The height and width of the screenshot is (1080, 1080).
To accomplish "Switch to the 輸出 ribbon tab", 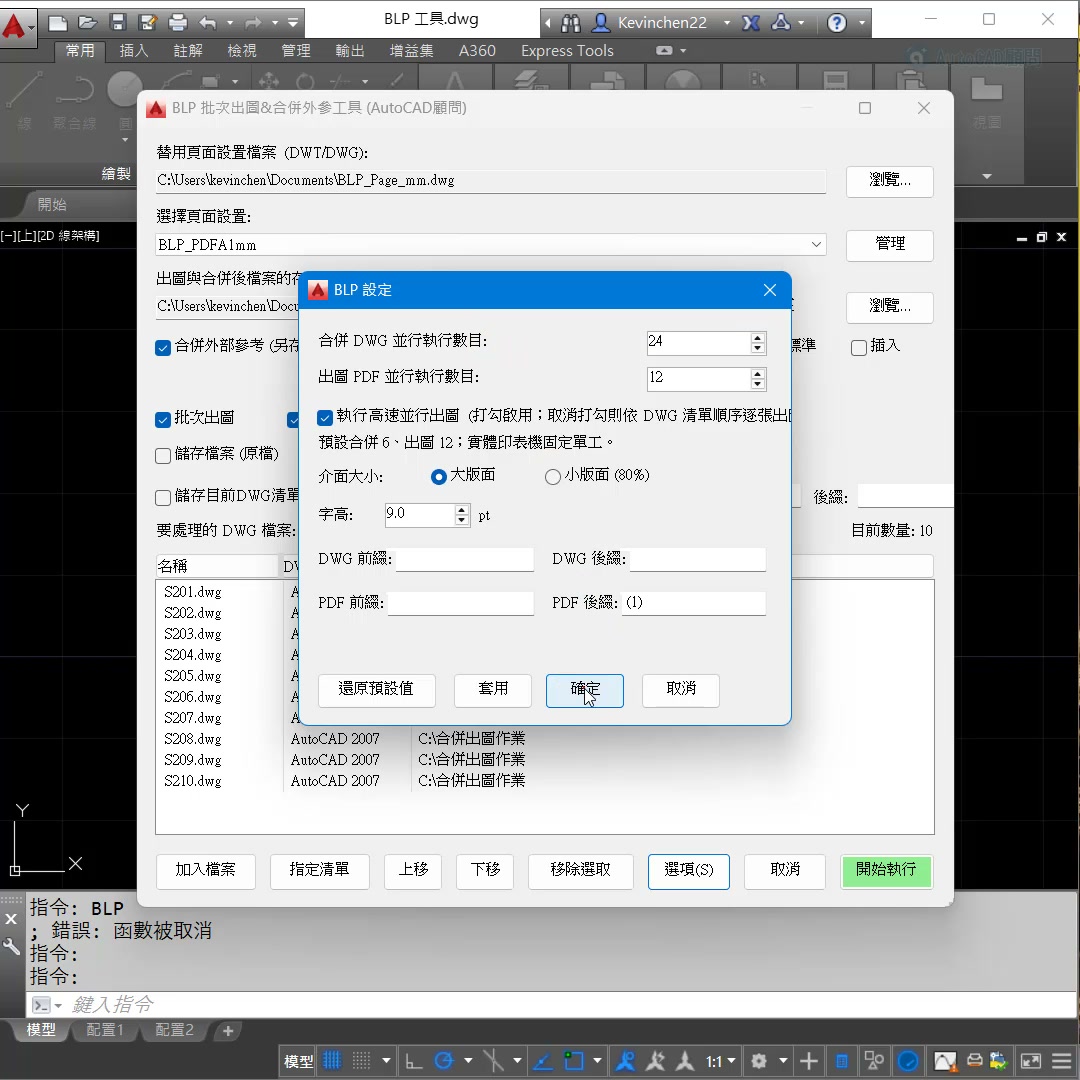I will coord(350,50).
